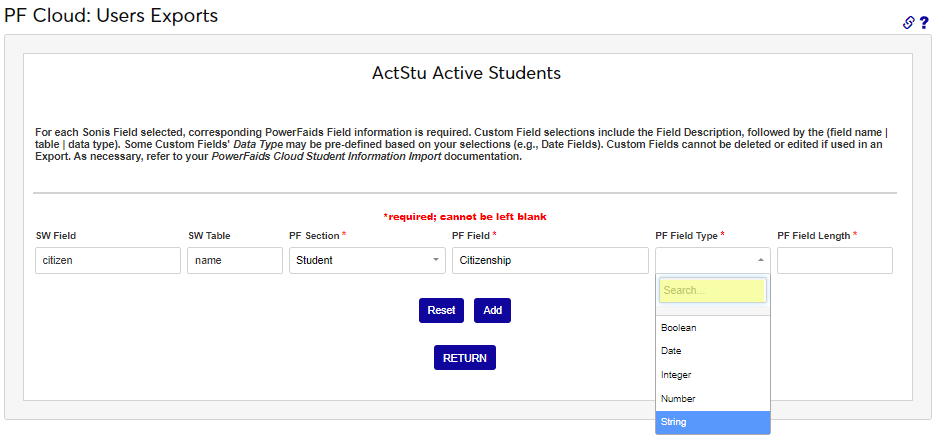
Task: Pick the Integer field type option
Action: click(713, 375)
